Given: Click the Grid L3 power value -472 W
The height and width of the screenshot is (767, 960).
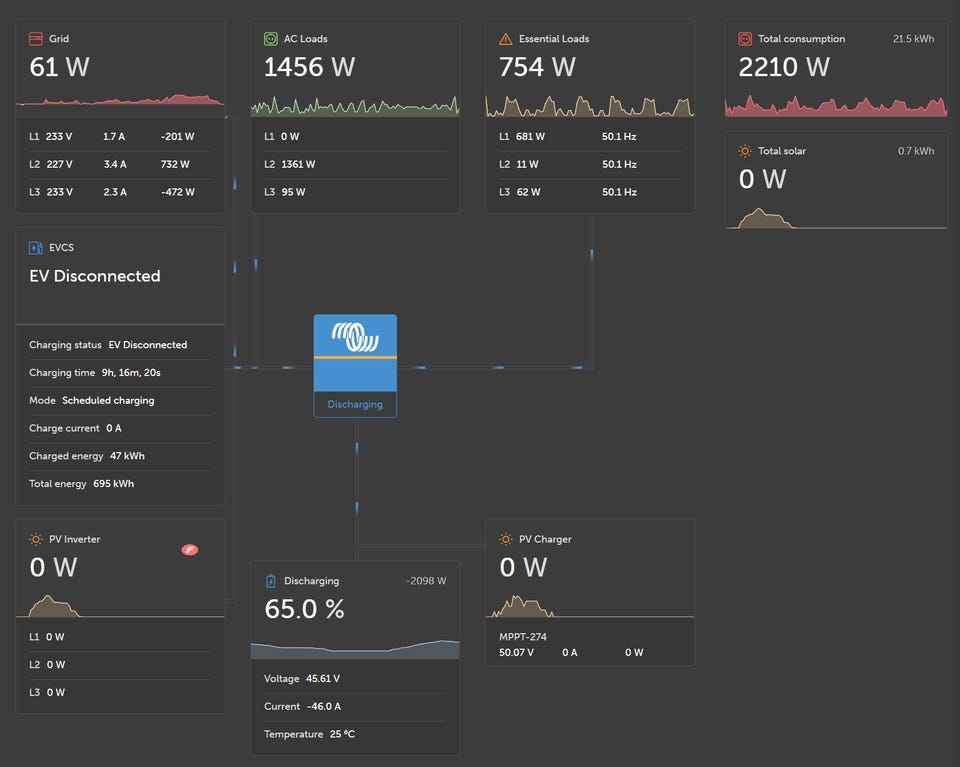Looking at the screenshot, I should coord(178,192).
